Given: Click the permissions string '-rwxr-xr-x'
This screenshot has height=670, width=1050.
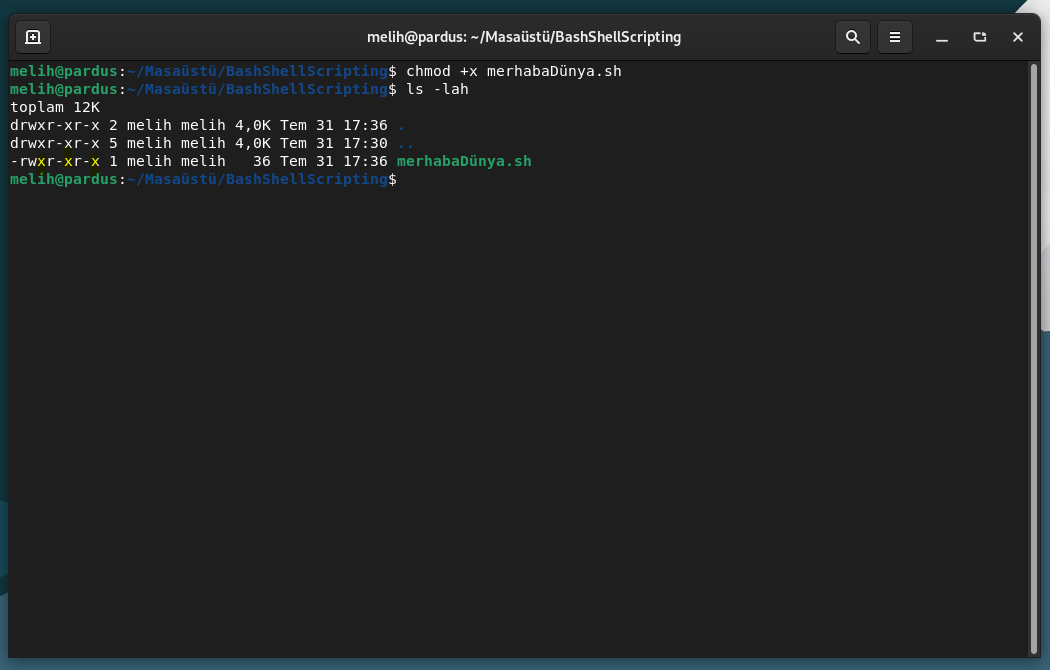Looking at the screenshot, I should [55, 161].
